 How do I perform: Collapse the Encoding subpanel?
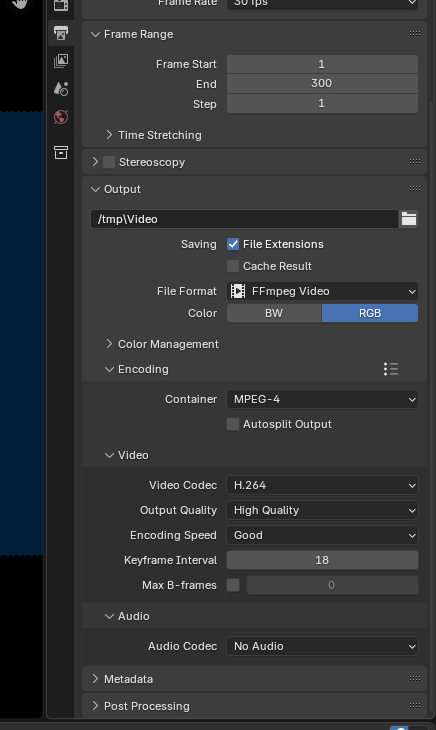109,369
